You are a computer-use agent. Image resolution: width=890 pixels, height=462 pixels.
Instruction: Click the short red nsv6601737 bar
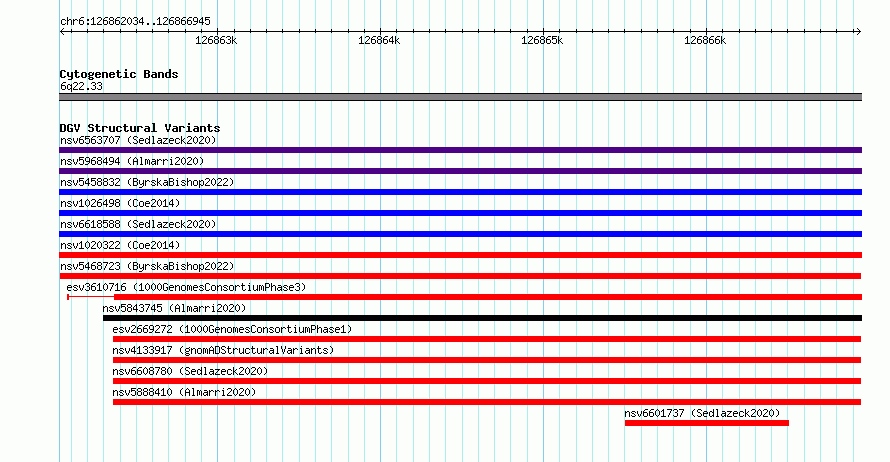[707, 423]
